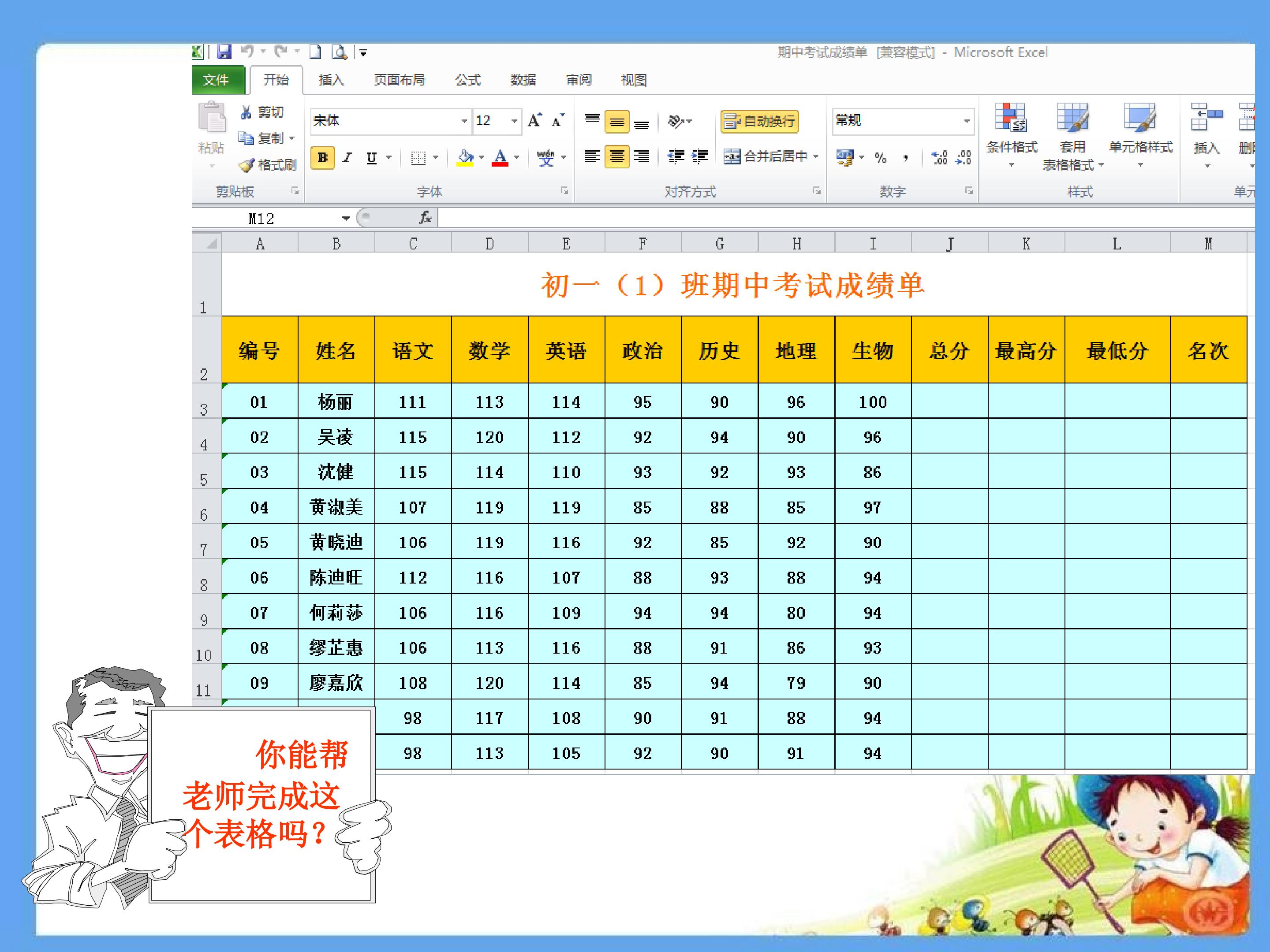Click the increase font size icon
Image resolution: width=1270 pixels, height=952 pixels.
tap(534, 120)
